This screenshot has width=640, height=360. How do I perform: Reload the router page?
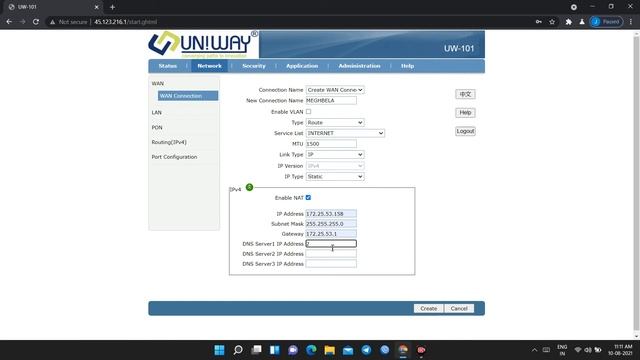point(36,22)
